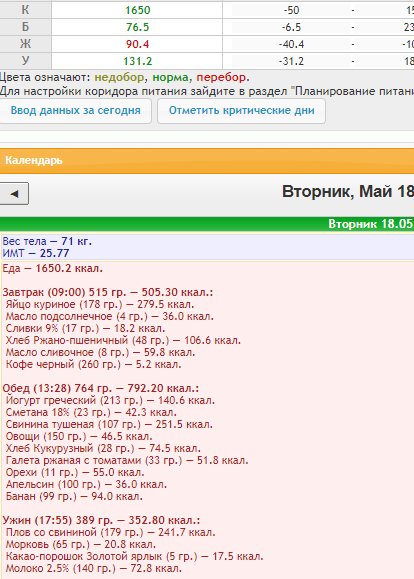The height and width of the screenshot is (579, 414).
Task: Click 'Сметана 18% (23 гр.)' row
Action: [91, 412]
